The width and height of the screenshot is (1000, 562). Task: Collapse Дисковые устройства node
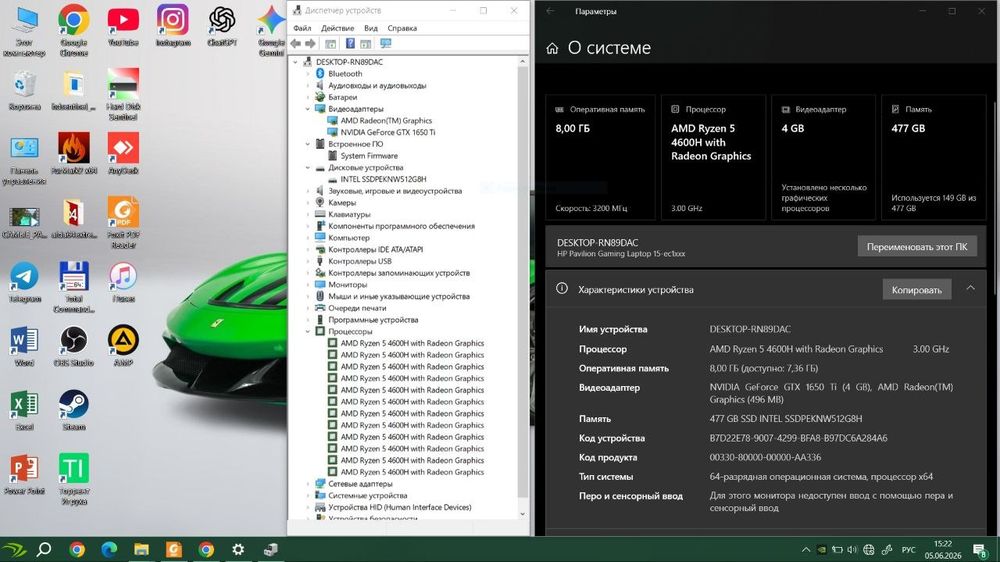307,168
